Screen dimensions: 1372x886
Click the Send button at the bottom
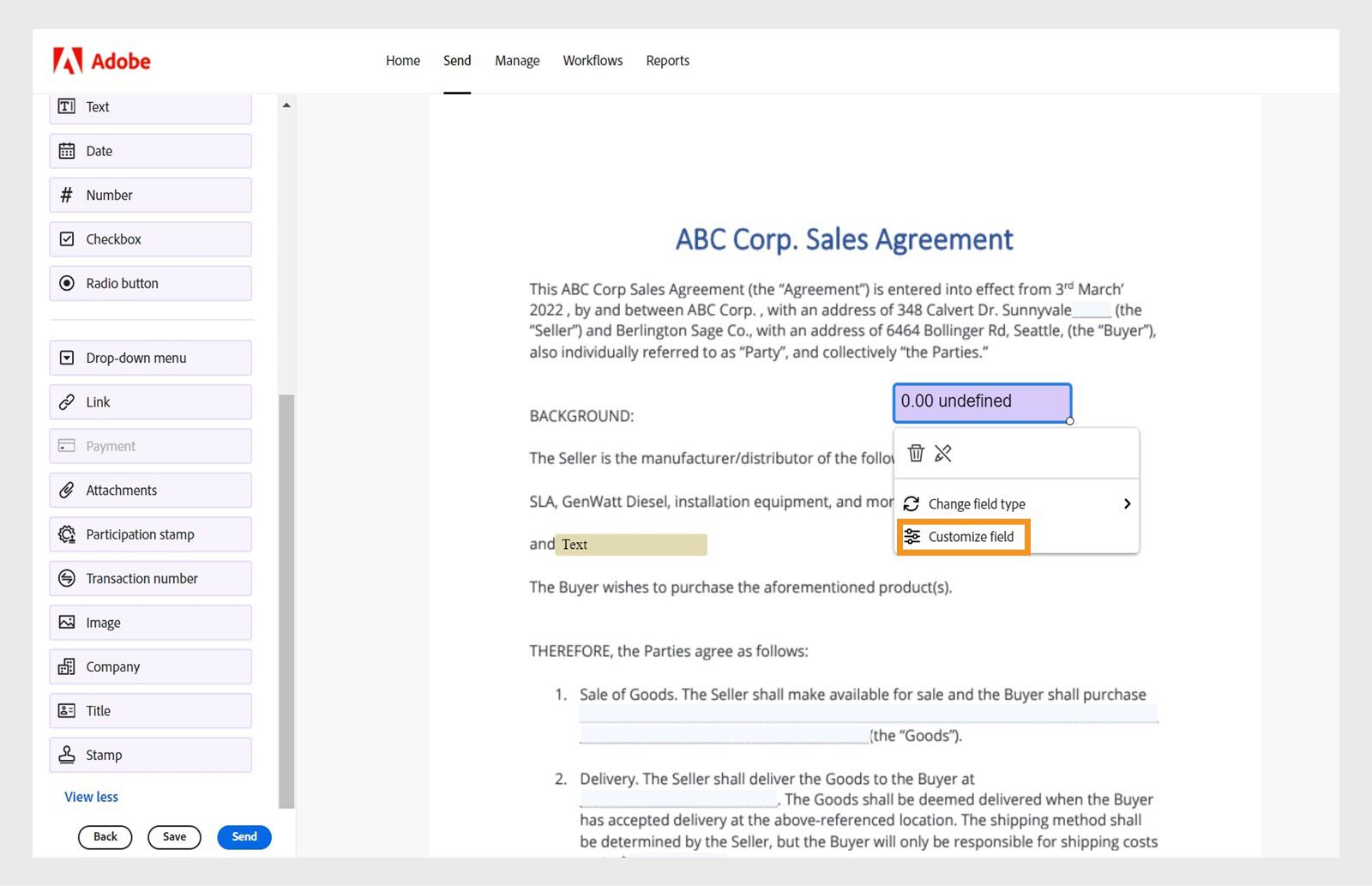244,836
